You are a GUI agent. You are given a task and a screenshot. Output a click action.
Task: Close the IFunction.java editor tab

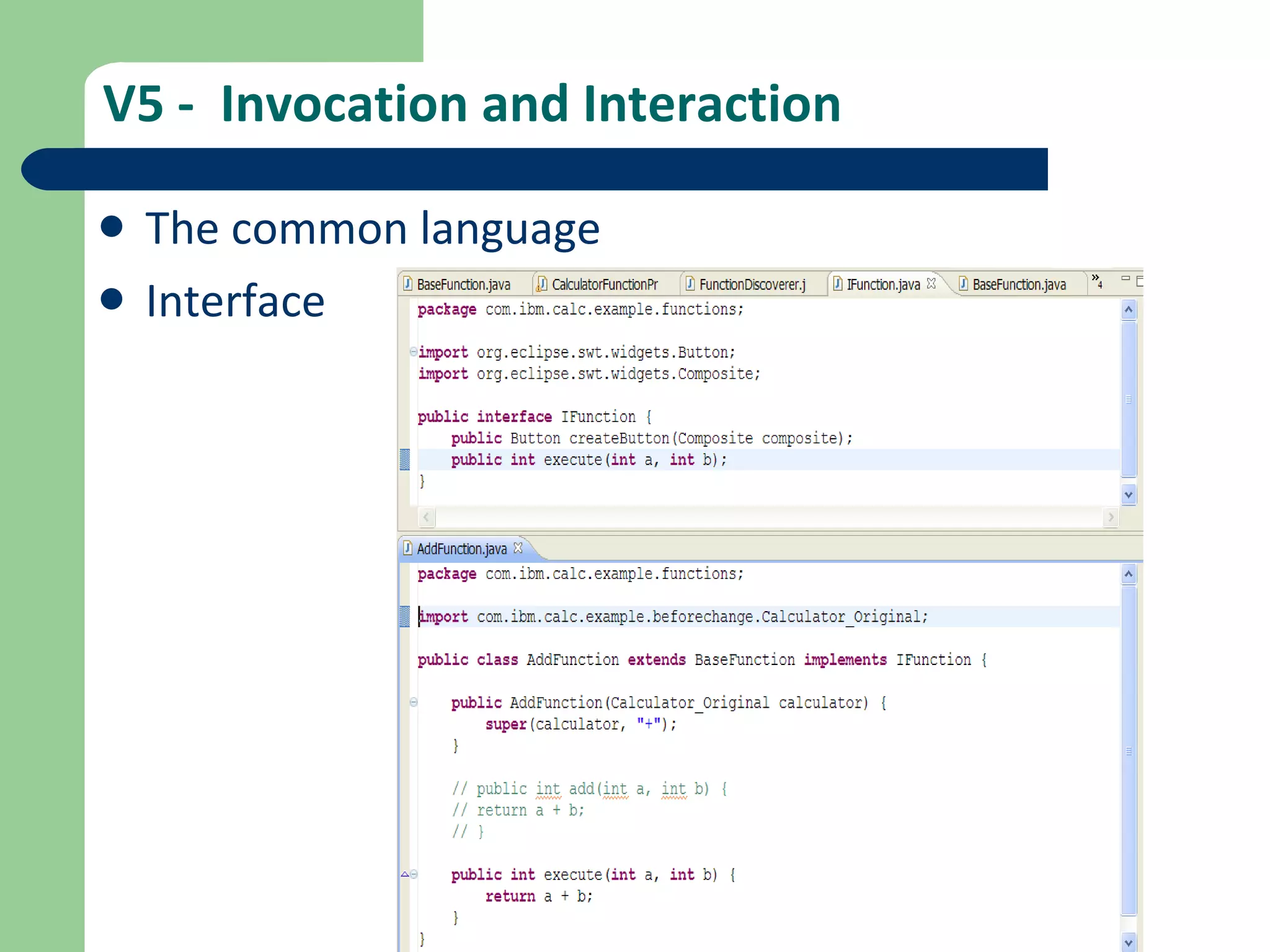pyautogui.click(x=931, y=283)
